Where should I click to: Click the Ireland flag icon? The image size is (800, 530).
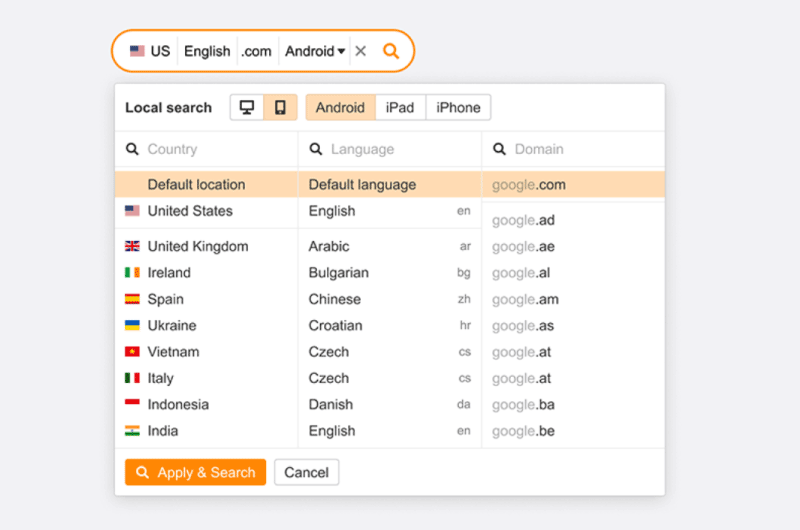pyautogui.click(x=132, y=273)
